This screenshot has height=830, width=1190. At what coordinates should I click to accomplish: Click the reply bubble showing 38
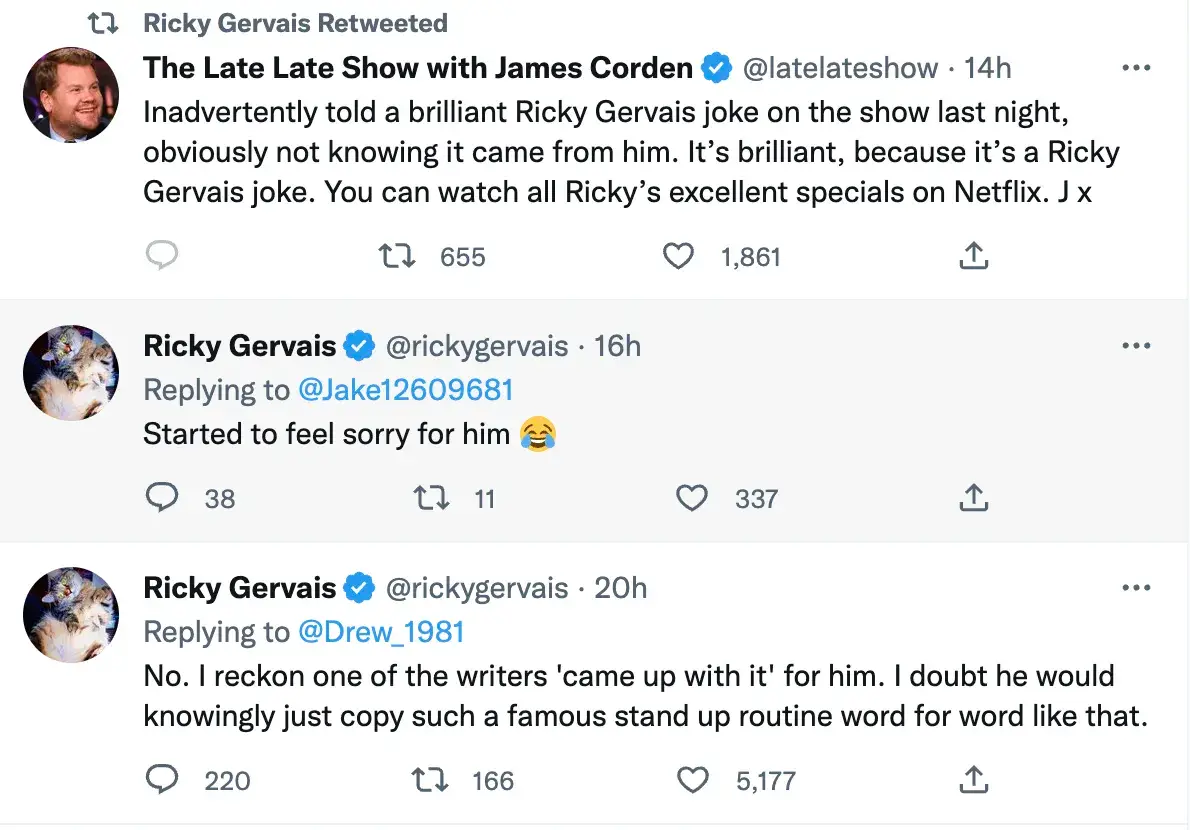pyautogui.click(x=162, y=498)
